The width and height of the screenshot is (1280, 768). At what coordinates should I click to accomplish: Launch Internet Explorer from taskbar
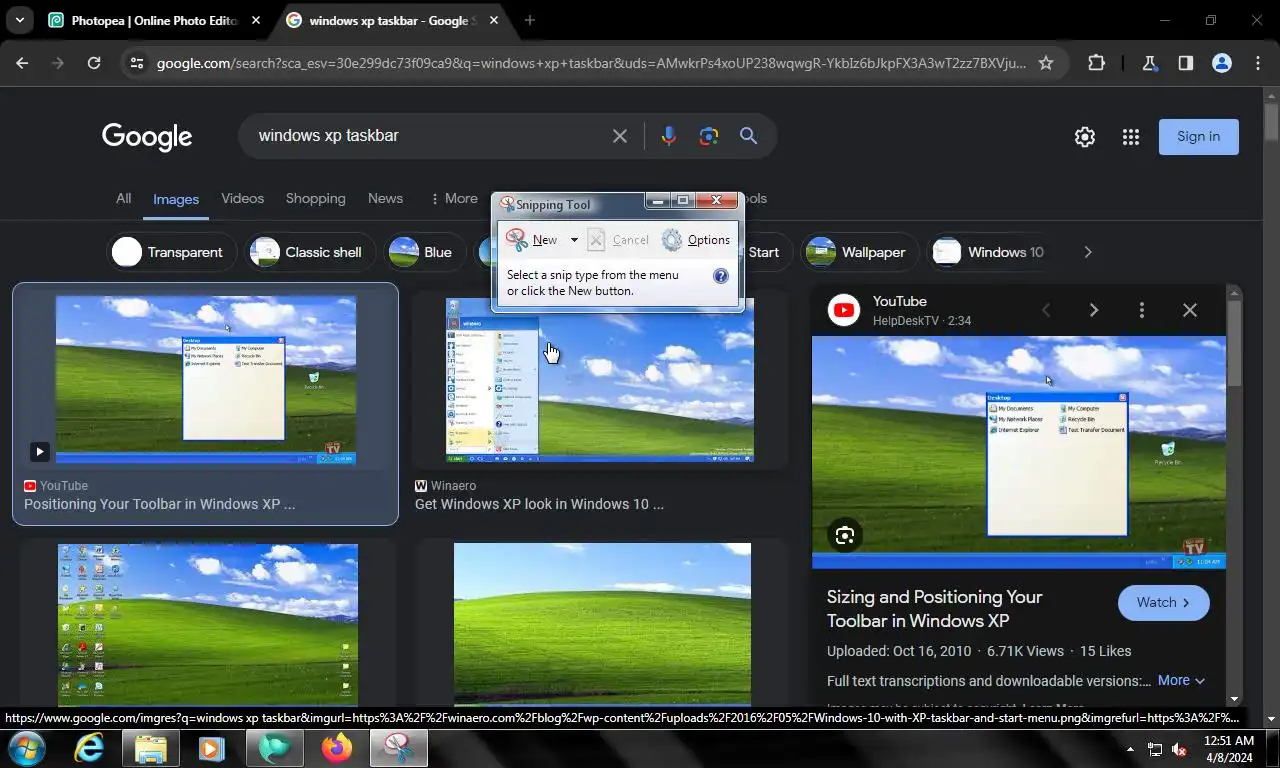(x=89, y=747)
